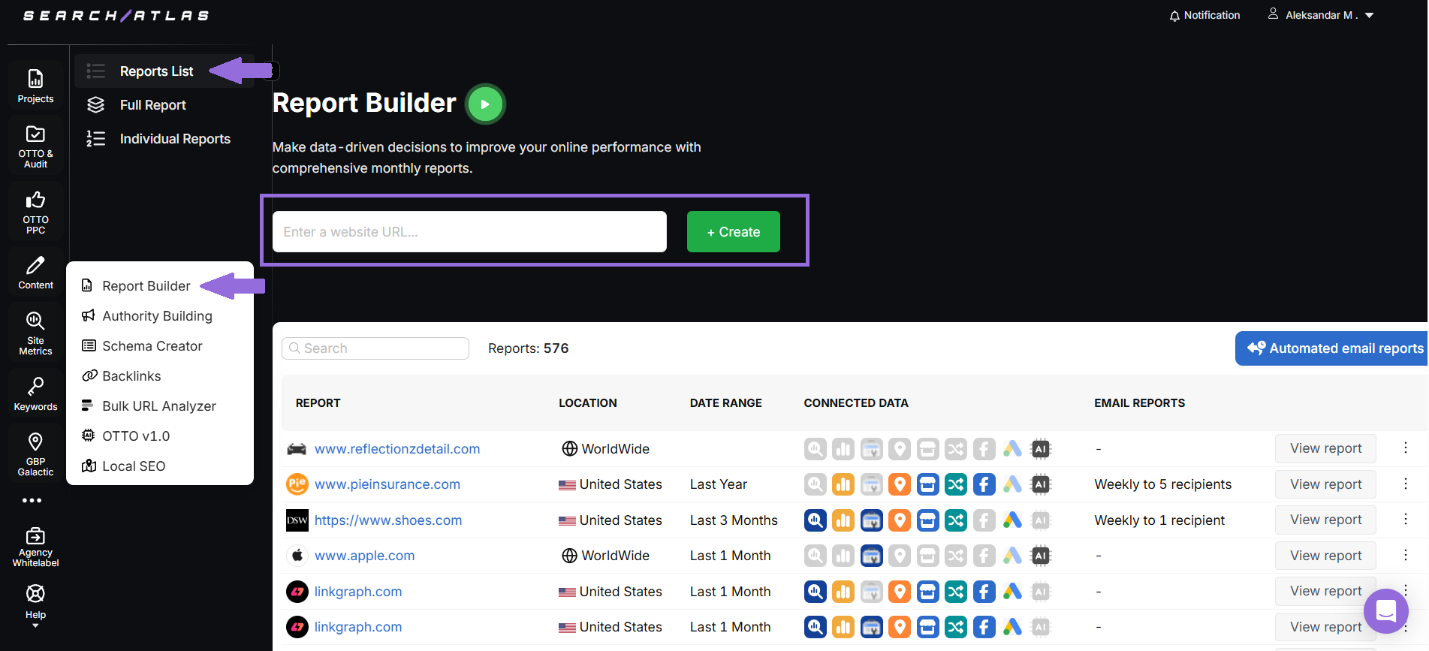Viewport: 1429px width, 651px height.
Task: Click blue calendar icon in apple.com row
Action: click(x=871, y=555)
